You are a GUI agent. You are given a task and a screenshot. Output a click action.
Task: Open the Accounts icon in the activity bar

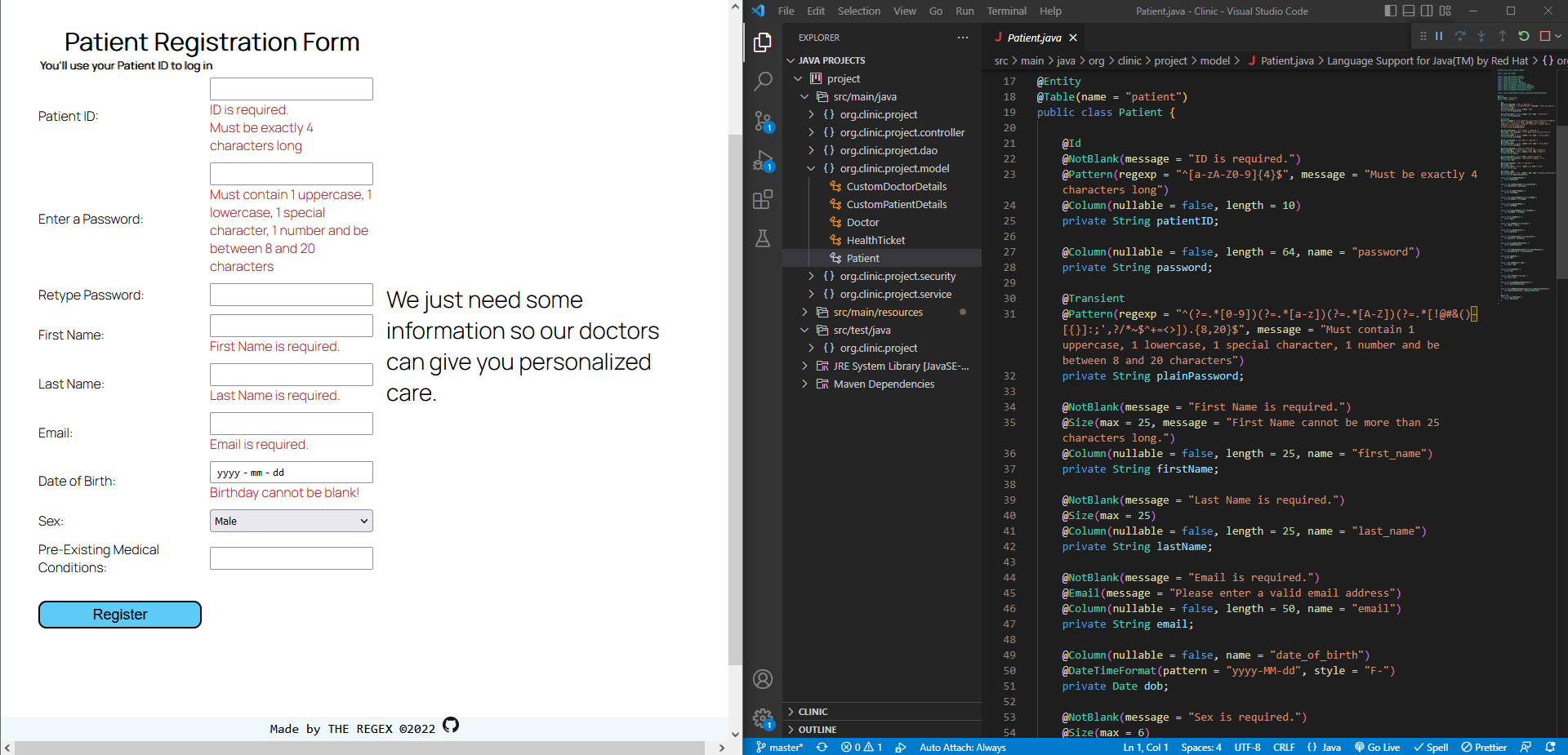click(x=763, y=678)
